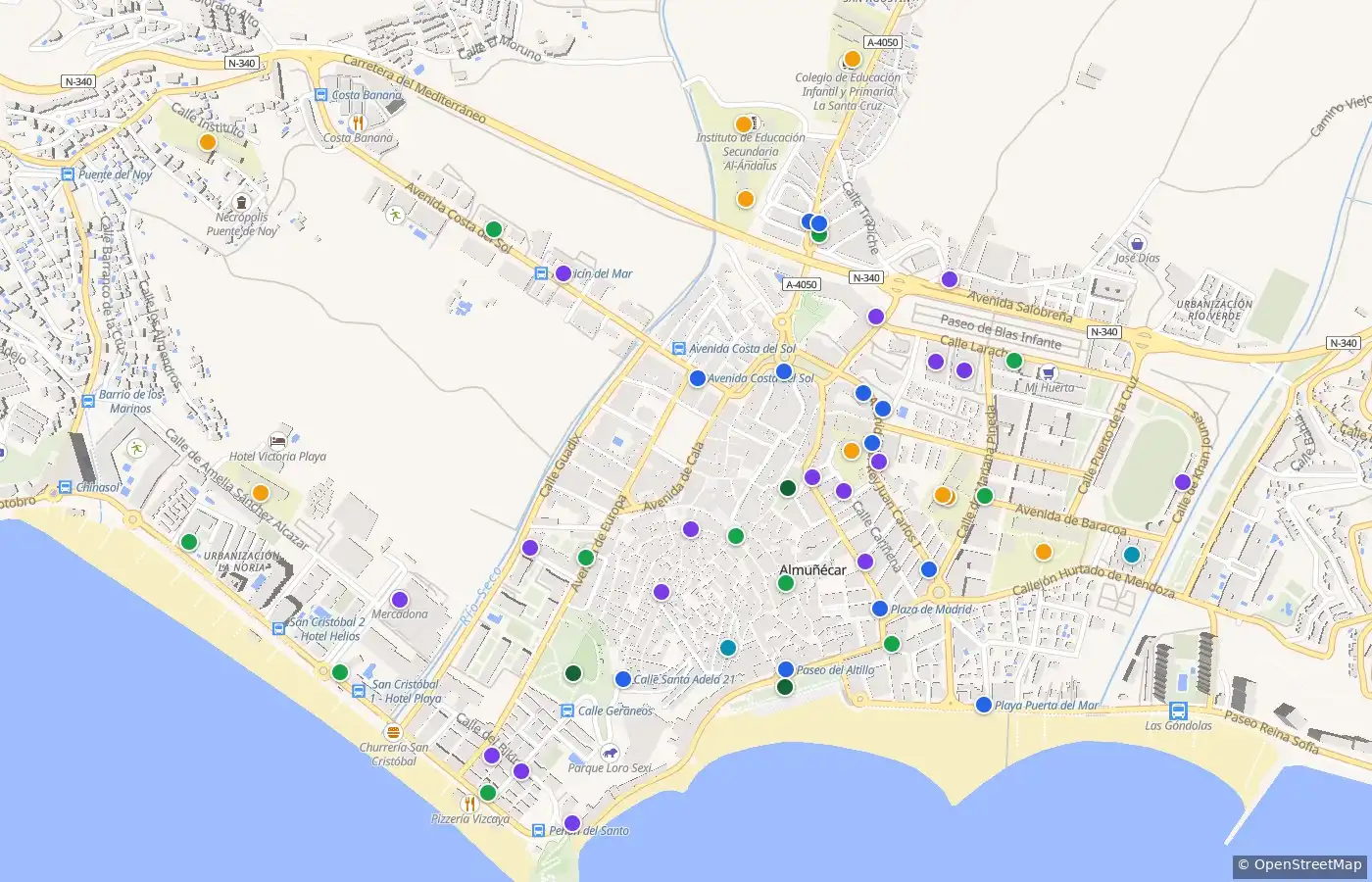Click the Calle Geráneos bus stop icon
This screenshot has width=1372, height=882.
pos(566,710)
